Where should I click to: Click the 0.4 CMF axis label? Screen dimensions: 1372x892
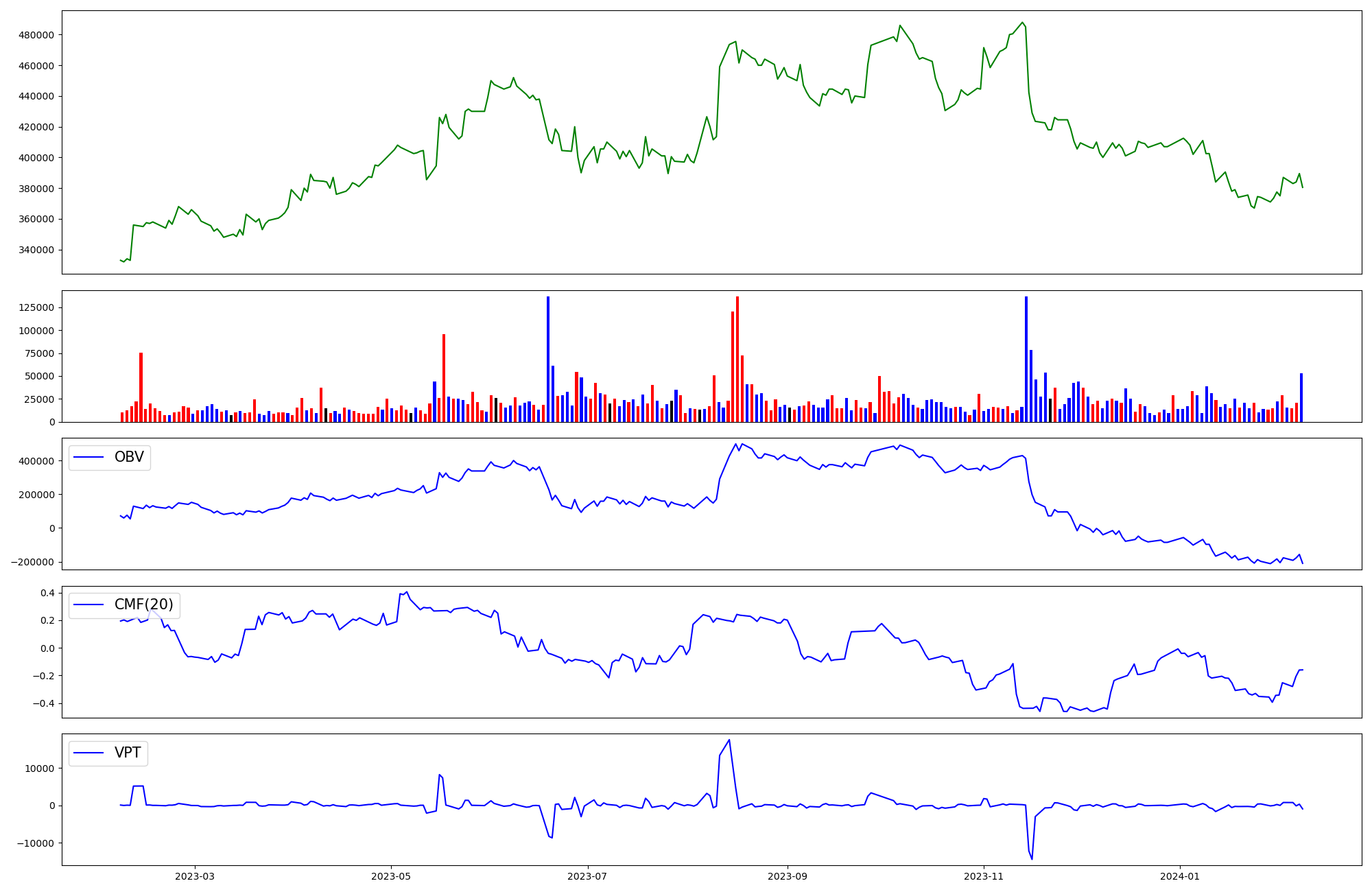click(47, 593)
